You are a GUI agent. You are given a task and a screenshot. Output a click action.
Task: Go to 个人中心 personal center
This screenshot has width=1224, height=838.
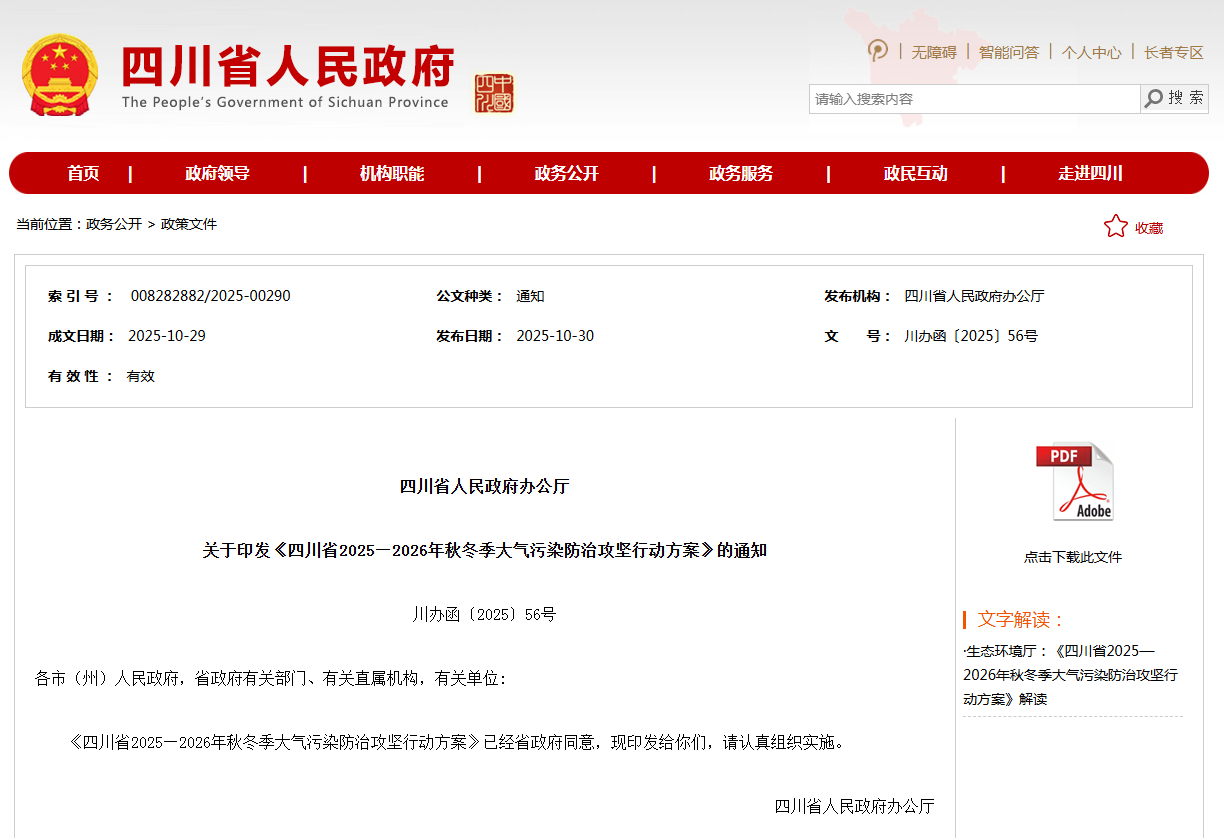[x=1091, y=52]
